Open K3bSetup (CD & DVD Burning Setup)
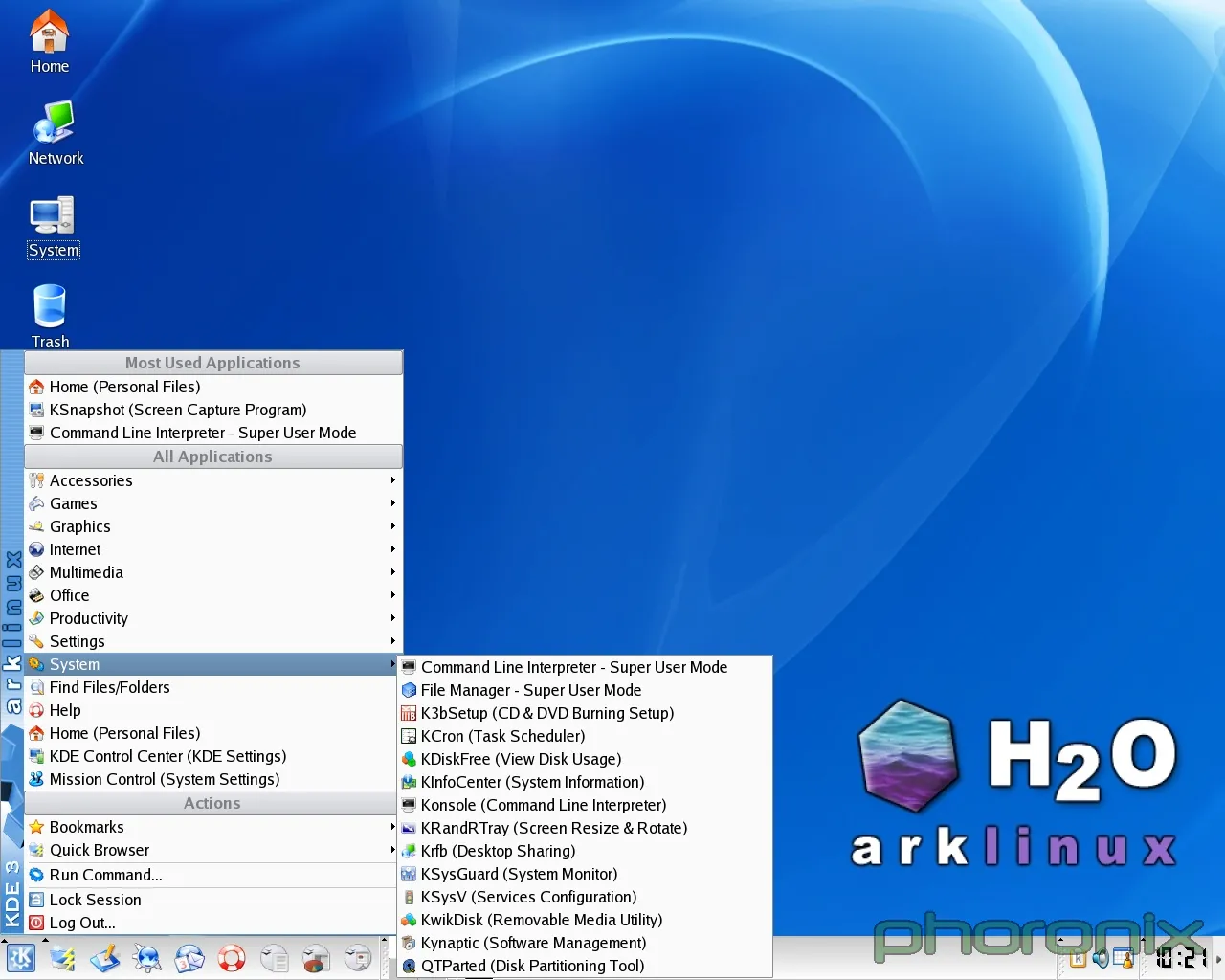The width and height of the screenshot is (1225, 980). pyautogui.click(x=585, y=713)
